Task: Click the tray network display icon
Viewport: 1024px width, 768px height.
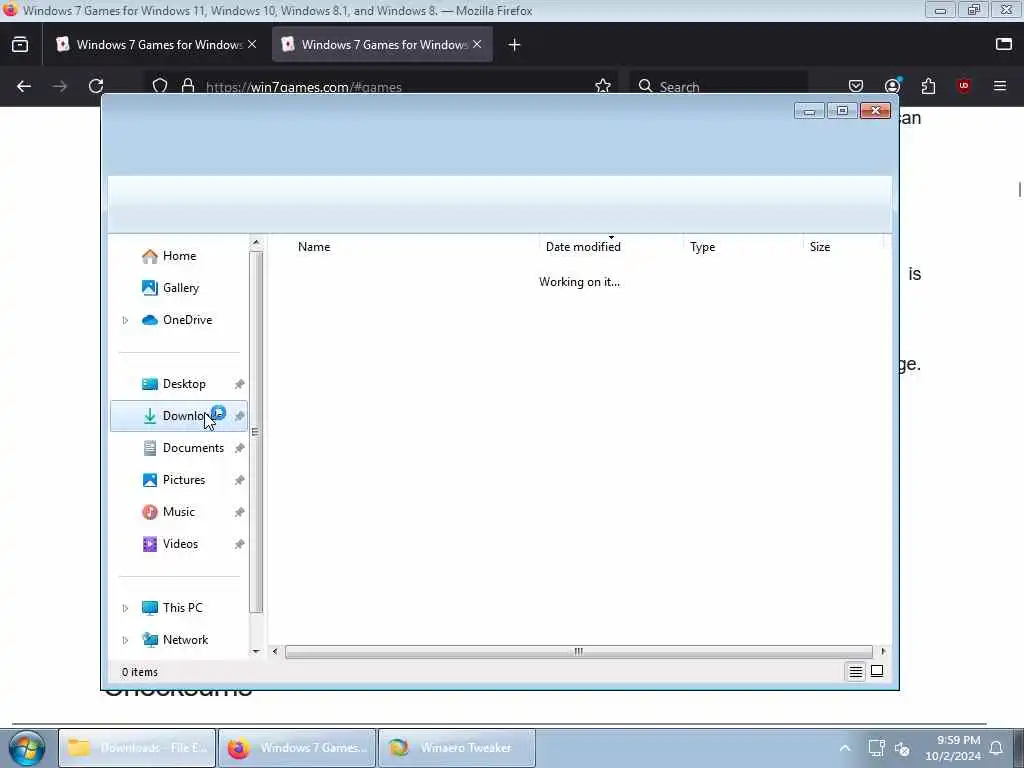Action: point(876,748)
